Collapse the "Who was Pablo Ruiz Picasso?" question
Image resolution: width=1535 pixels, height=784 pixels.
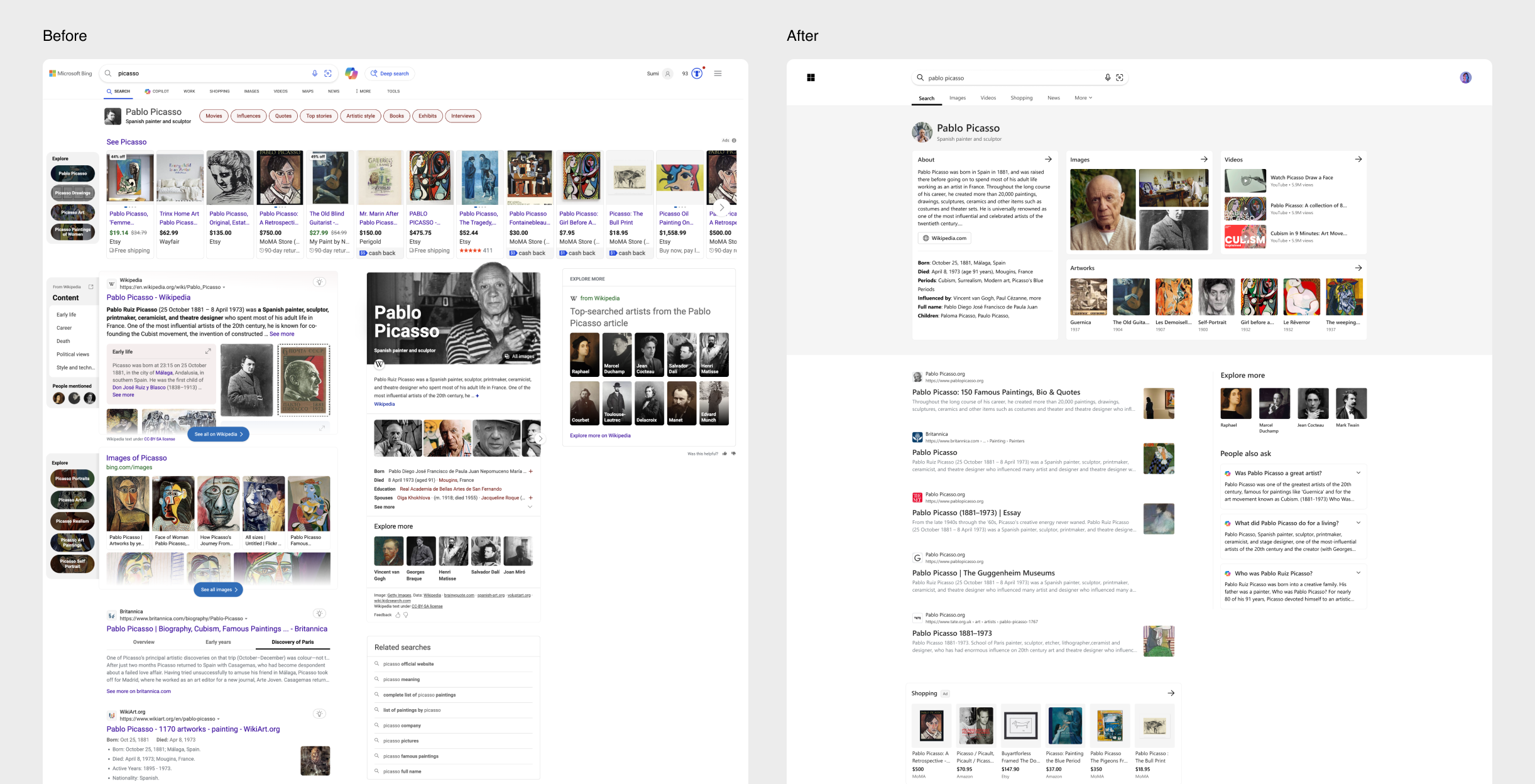(x=1358, y=573)
